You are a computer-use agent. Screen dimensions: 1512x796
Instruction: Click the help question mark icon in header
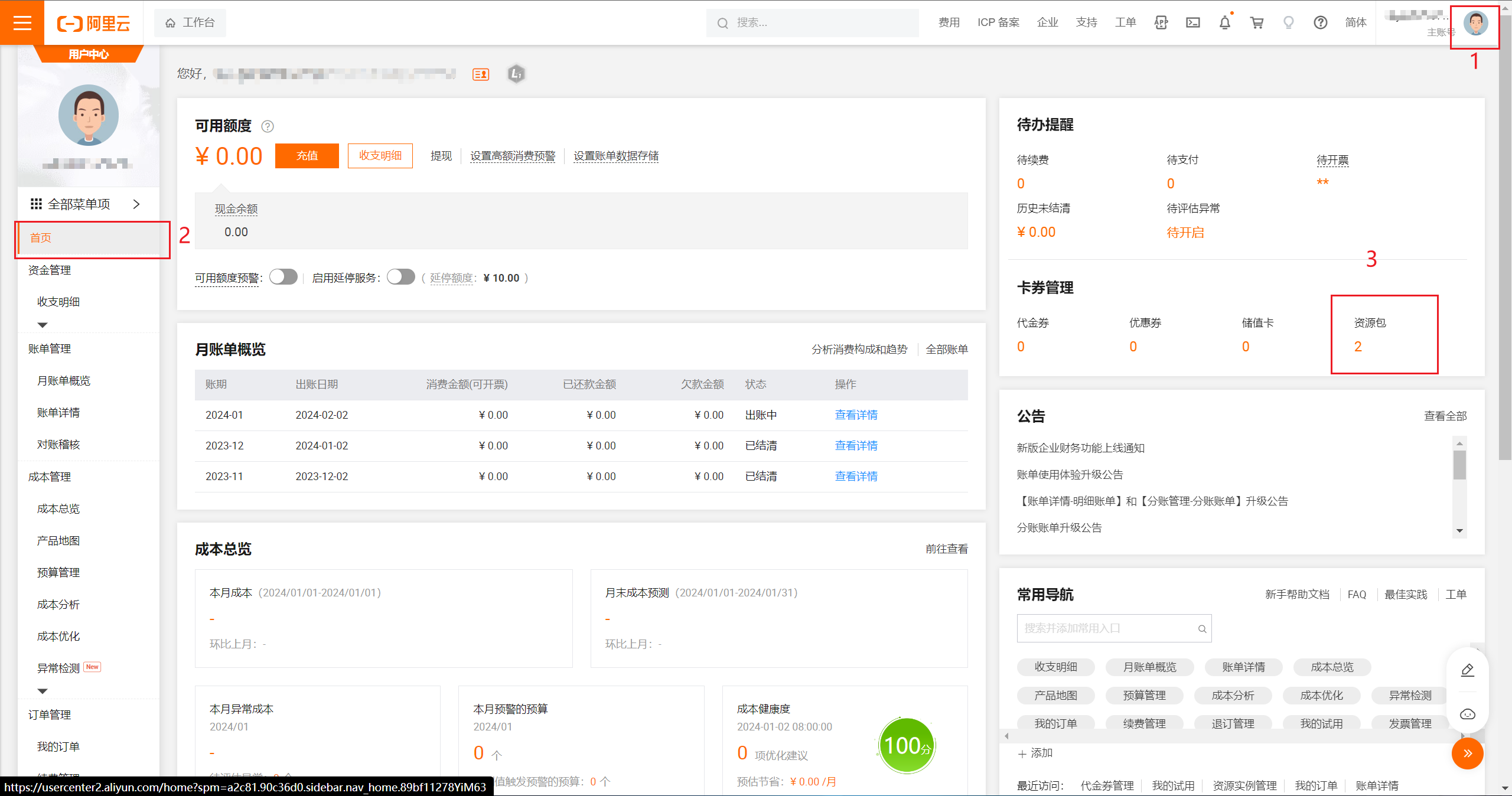1320,22
